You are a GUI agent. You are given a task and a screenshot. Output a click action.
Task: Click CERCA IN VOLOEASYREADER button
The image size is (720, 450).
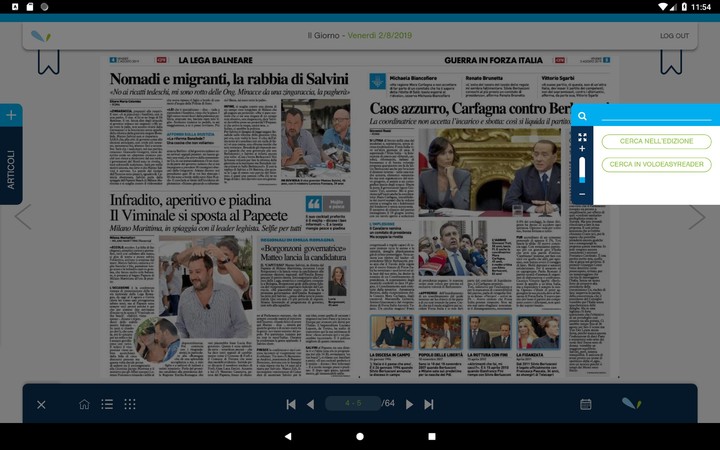pyautogui.click(x=656, y=164)
